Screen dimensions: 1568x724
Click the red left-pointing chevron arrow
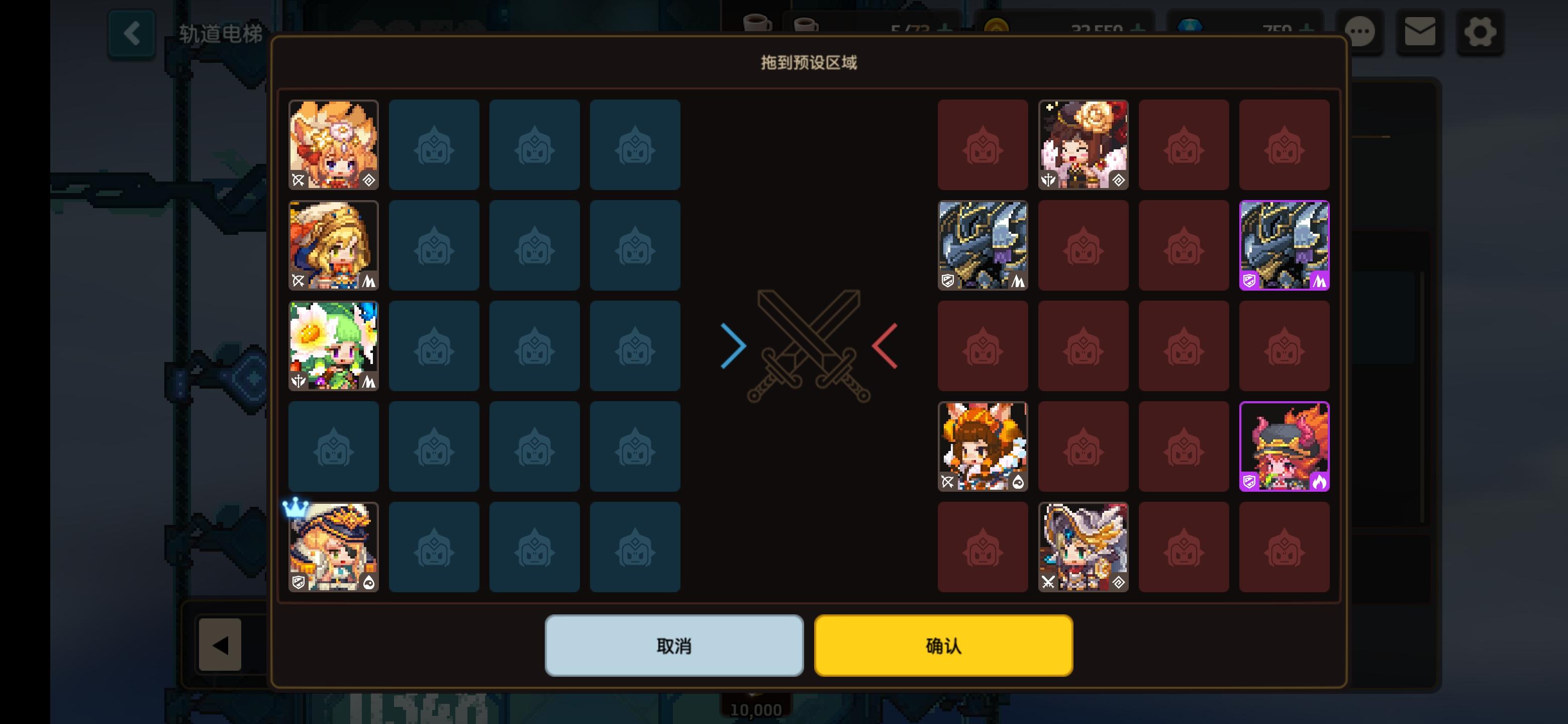coord(885,346)
